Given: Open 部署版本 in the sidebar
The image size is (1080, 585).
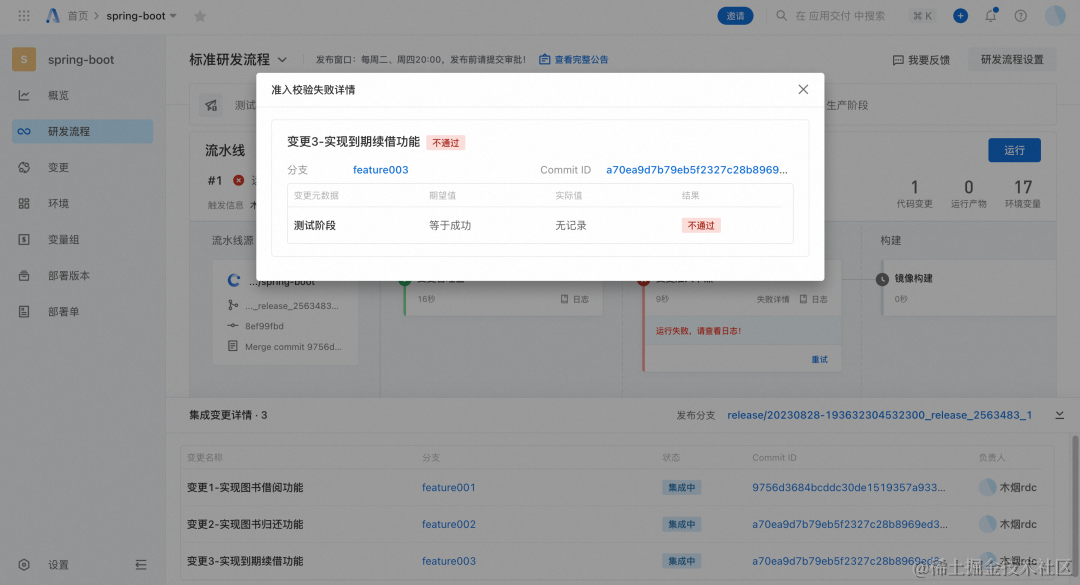Looking at the screenshot, I should (83, 276).
